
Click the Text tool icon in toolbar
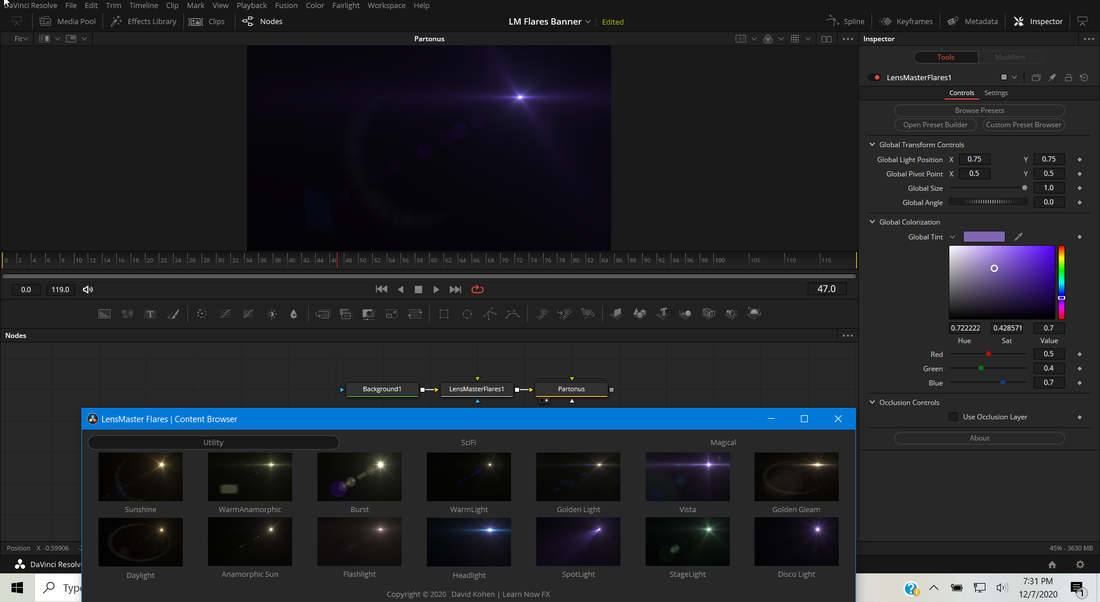point(150,314)
